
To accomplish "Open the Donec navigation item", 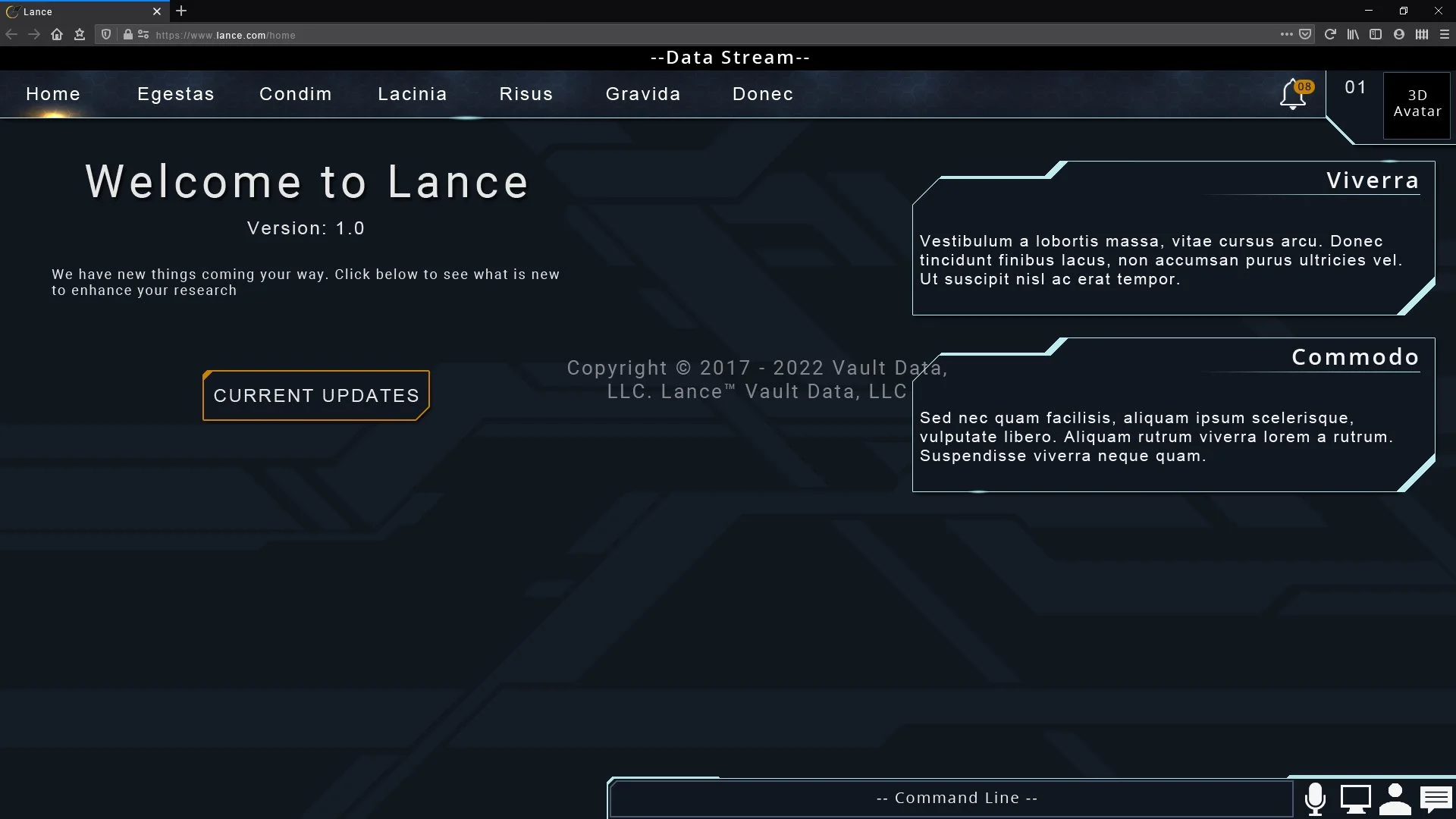I will pyautogui.click(x=763, y=94).
